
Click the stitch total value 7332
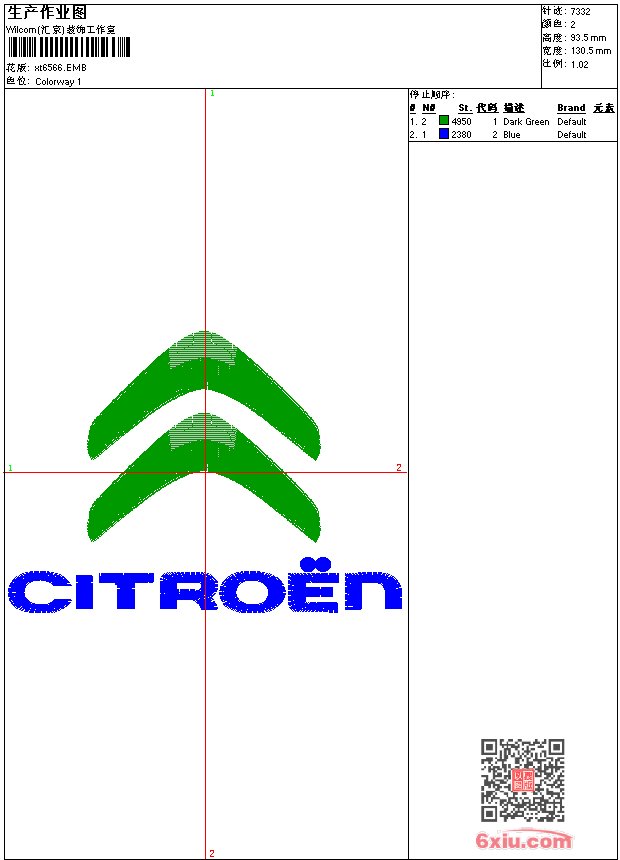(580, 12)
